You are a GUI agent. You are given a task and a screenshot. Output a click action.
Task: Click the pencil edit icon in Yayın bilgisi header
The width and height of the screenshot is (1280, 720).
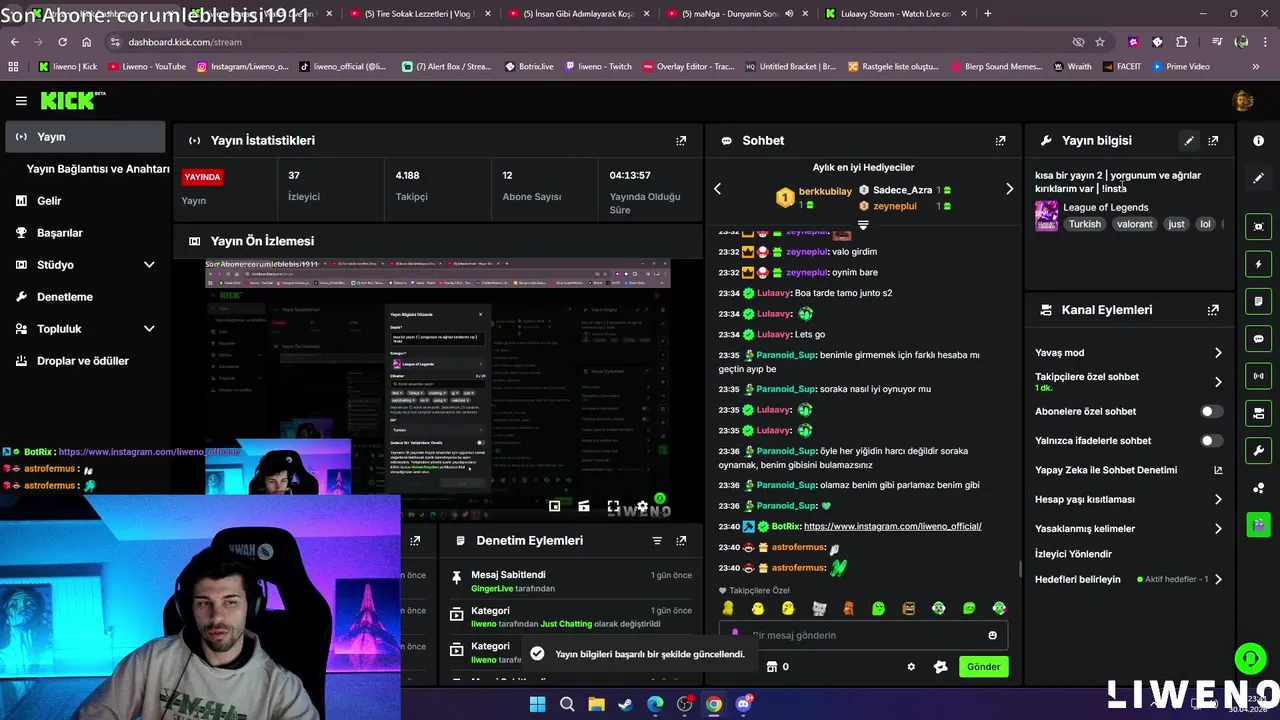pyautogui.click(x=1189, y=141)
